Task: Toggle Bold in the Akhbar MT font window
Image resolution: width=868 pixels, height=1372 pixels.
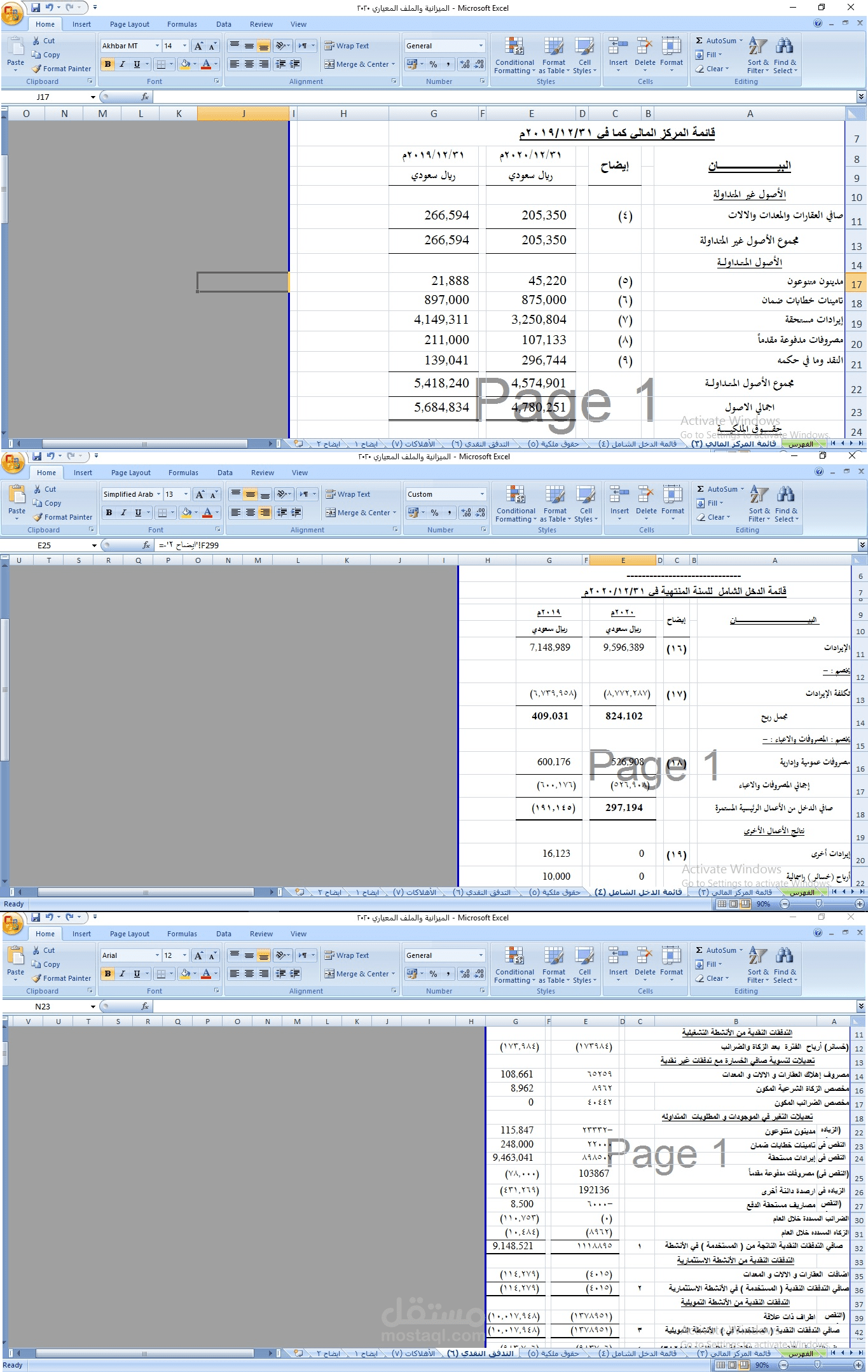Action: point(107,64)
